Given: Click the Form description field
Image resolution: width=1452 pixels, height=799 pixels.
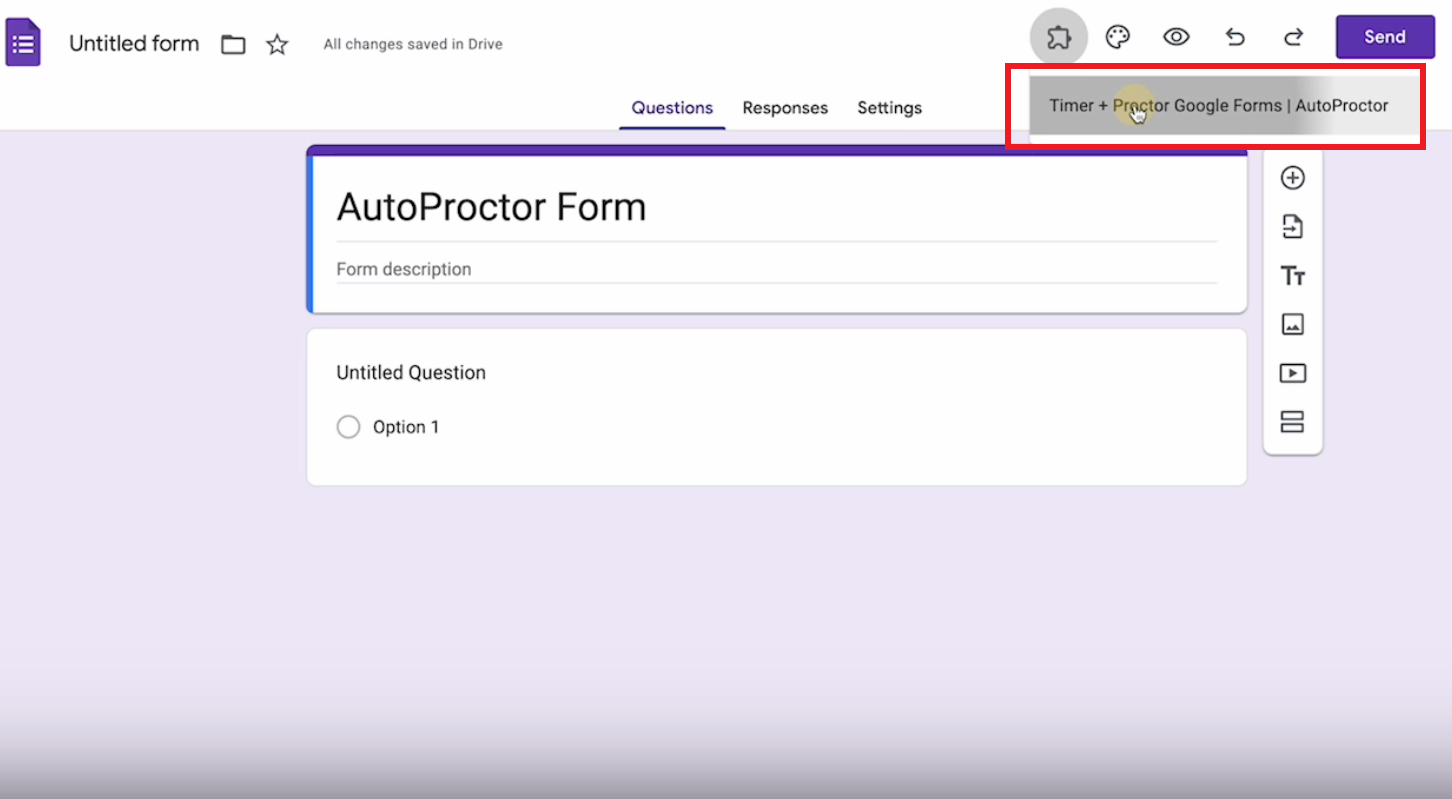Looking at the screenshot, I should 776,269.
